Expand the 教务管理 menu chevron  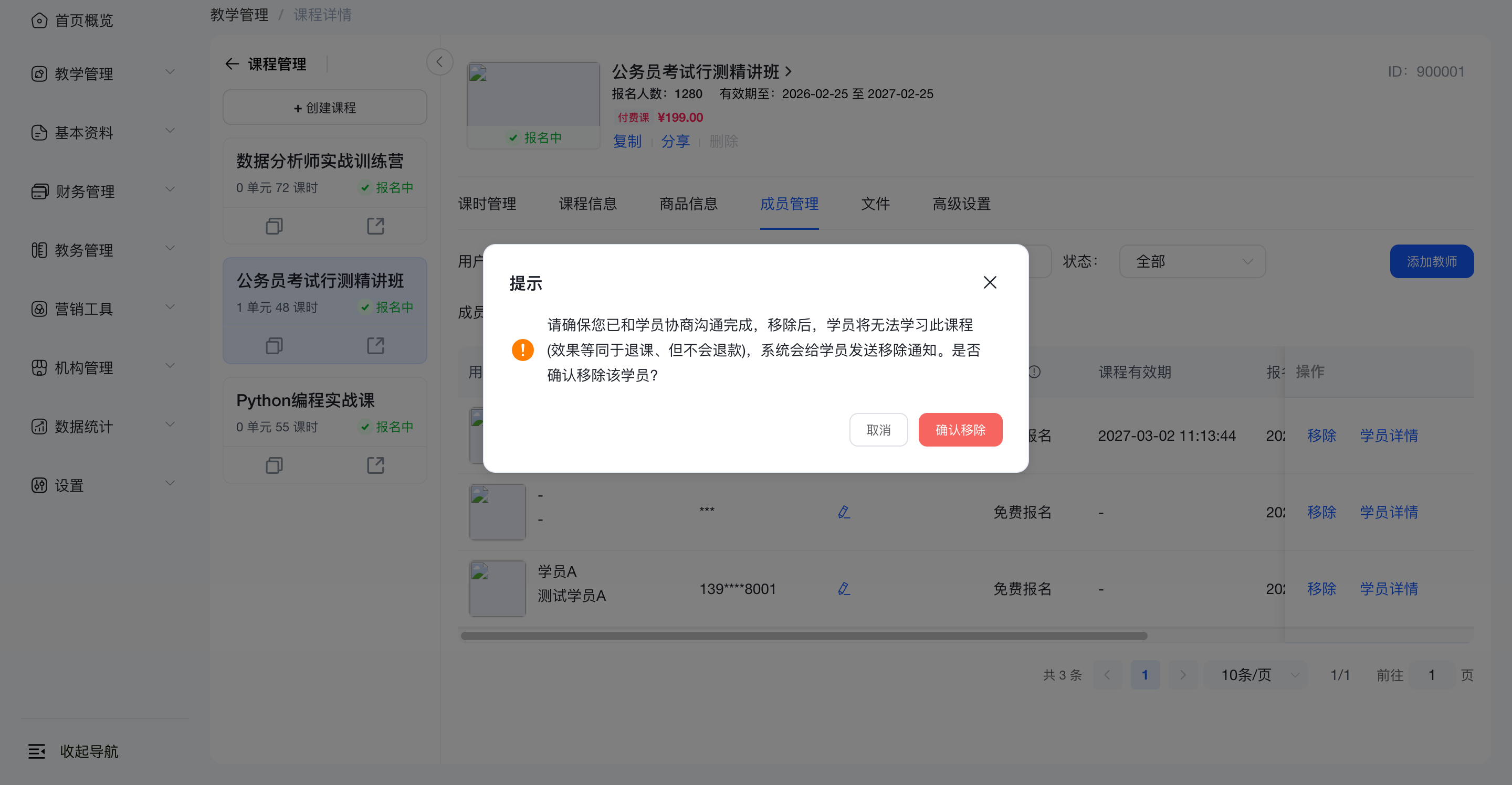point(170,248)
